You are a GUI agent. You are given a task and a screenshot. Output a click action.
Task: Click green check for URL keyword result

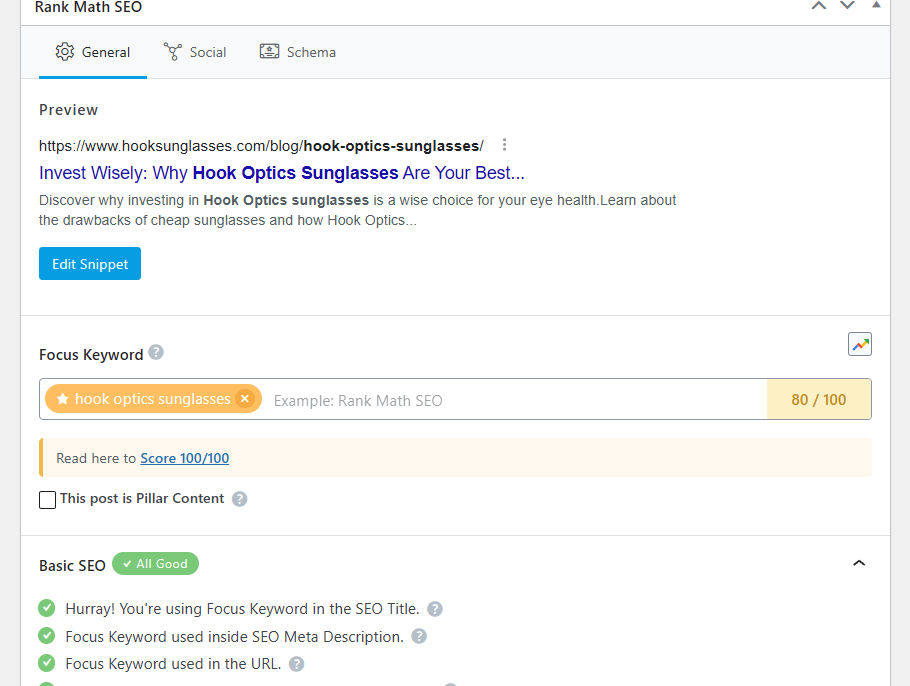(x=46, y=663)
